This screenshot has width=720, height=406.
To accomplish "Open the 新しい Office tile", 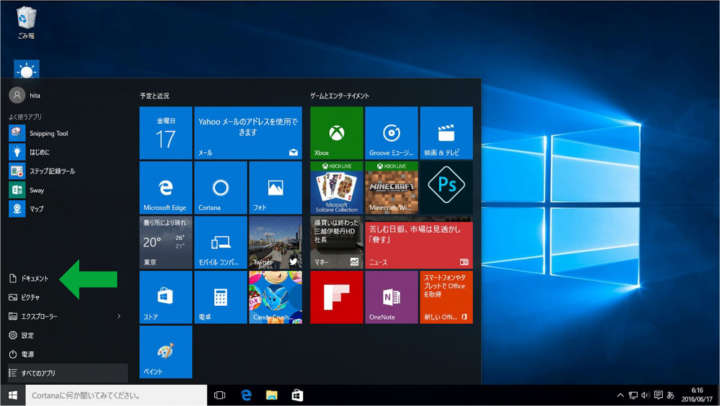I will [446, 297].
